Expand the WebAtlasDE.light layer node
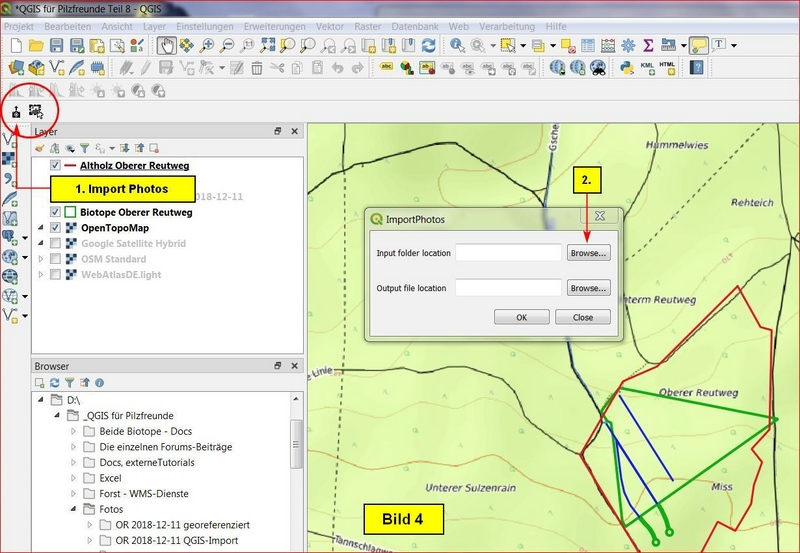Viewport: 800px width, 553px height. 40,274
